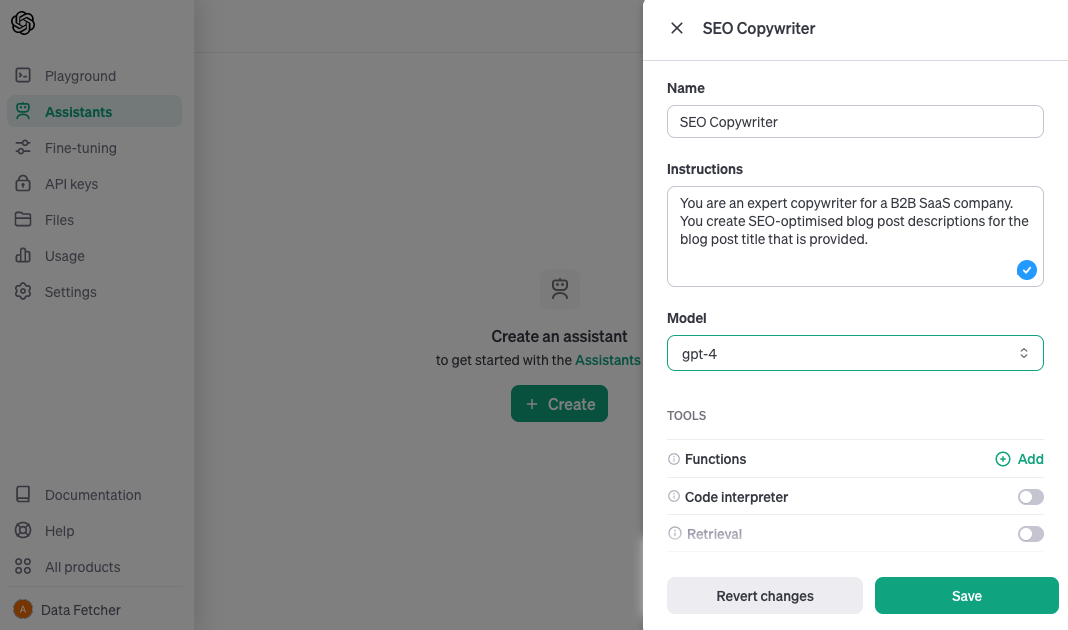Click the Settings gear icon
The width and height of the screenshot is (1068, 630).
23,292
